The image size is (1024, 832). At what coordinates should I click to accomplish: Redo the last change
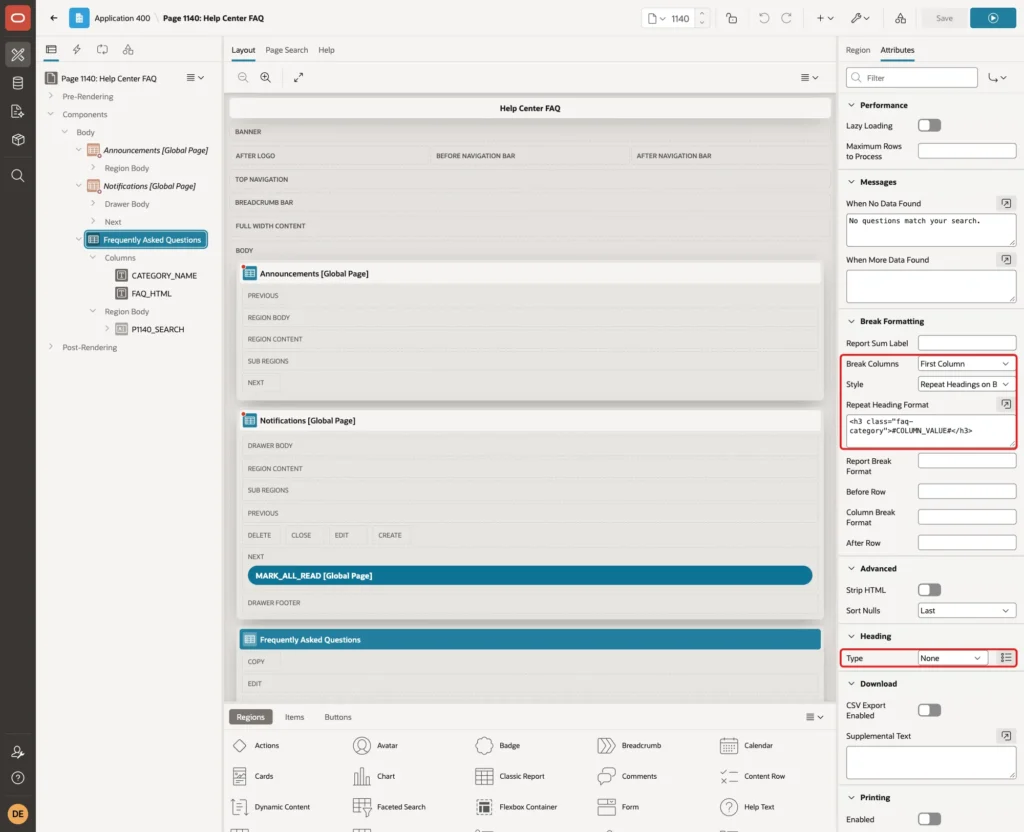[x=786, y=18]
